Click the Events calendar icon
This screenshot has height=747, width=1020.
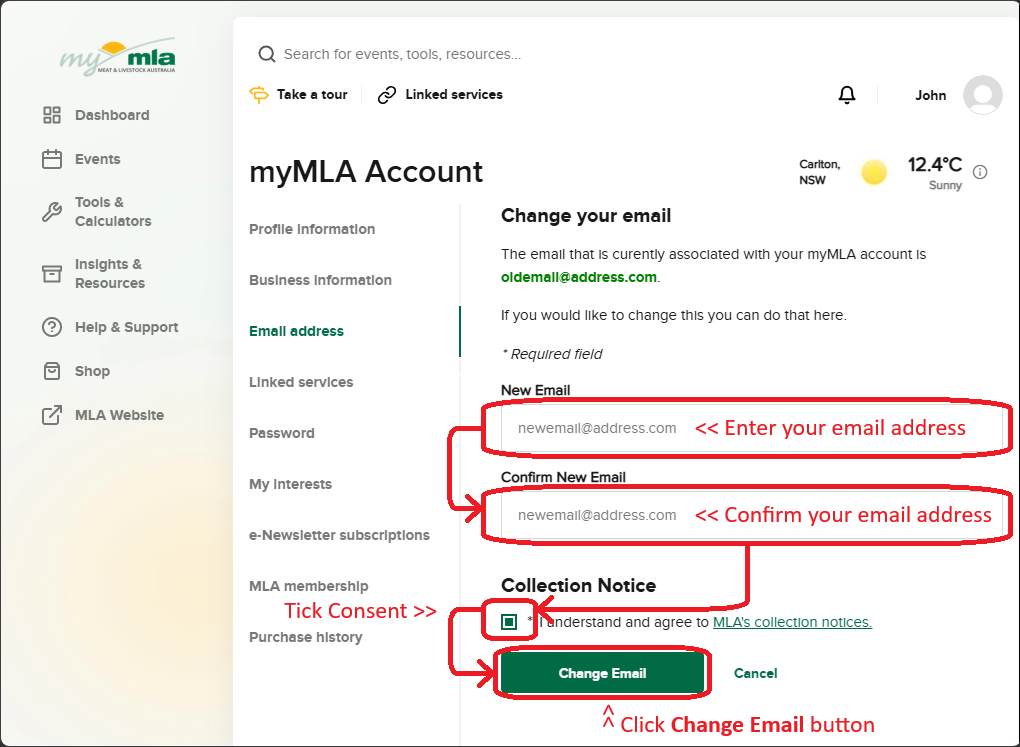click(51, 159)
